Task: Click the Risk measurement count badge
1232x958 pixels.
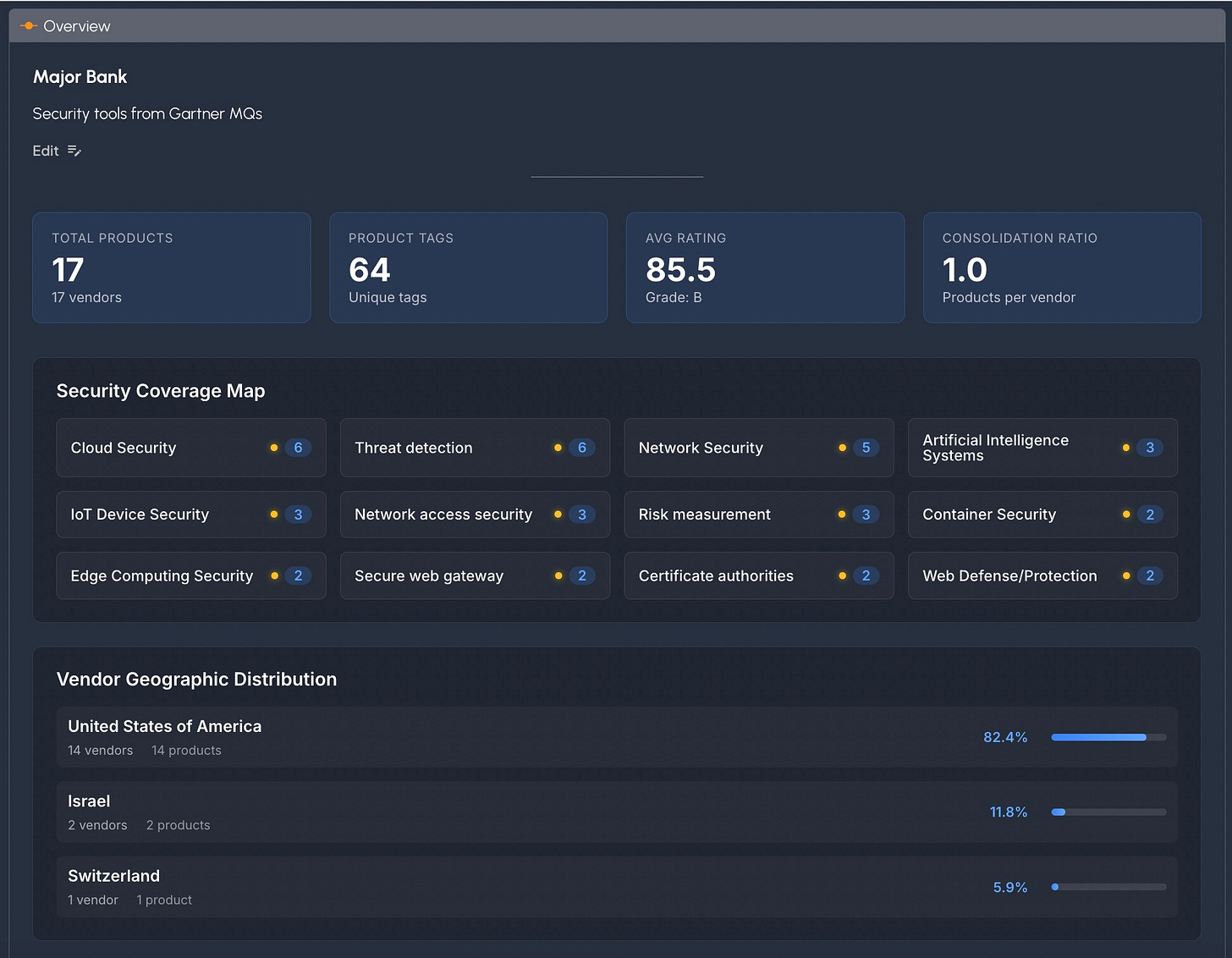Action: tap(866, 515)
